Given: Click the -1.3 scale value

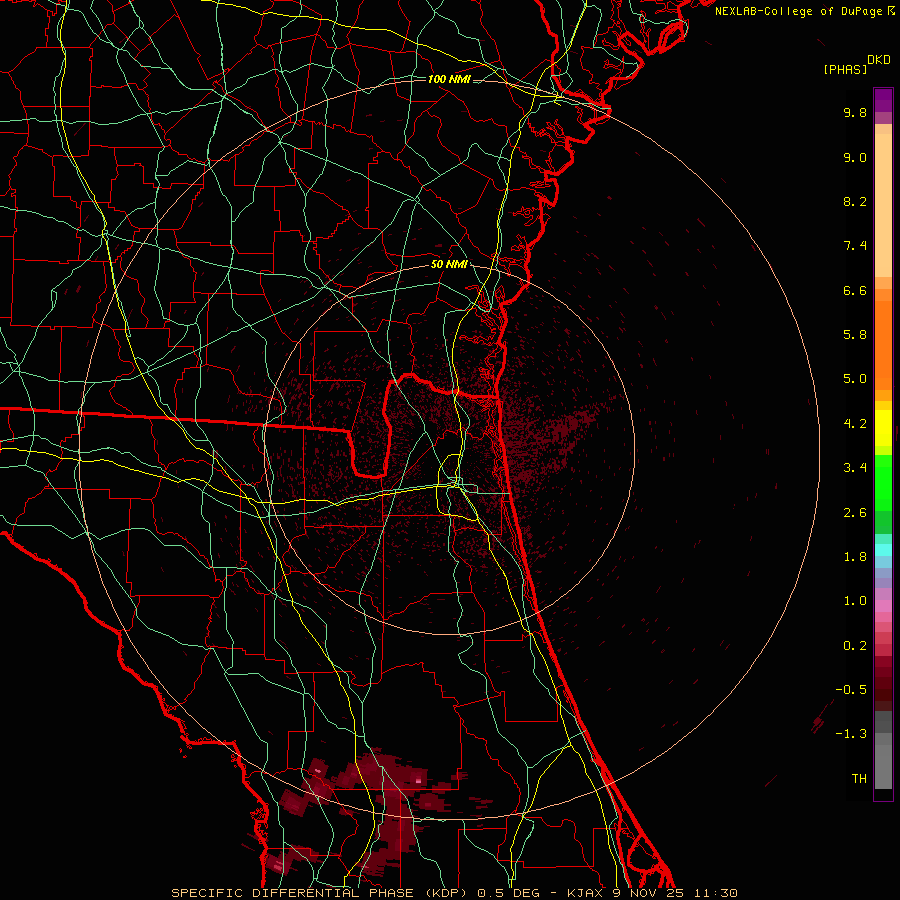Looking at the screenshot, I should pos(851,734).
